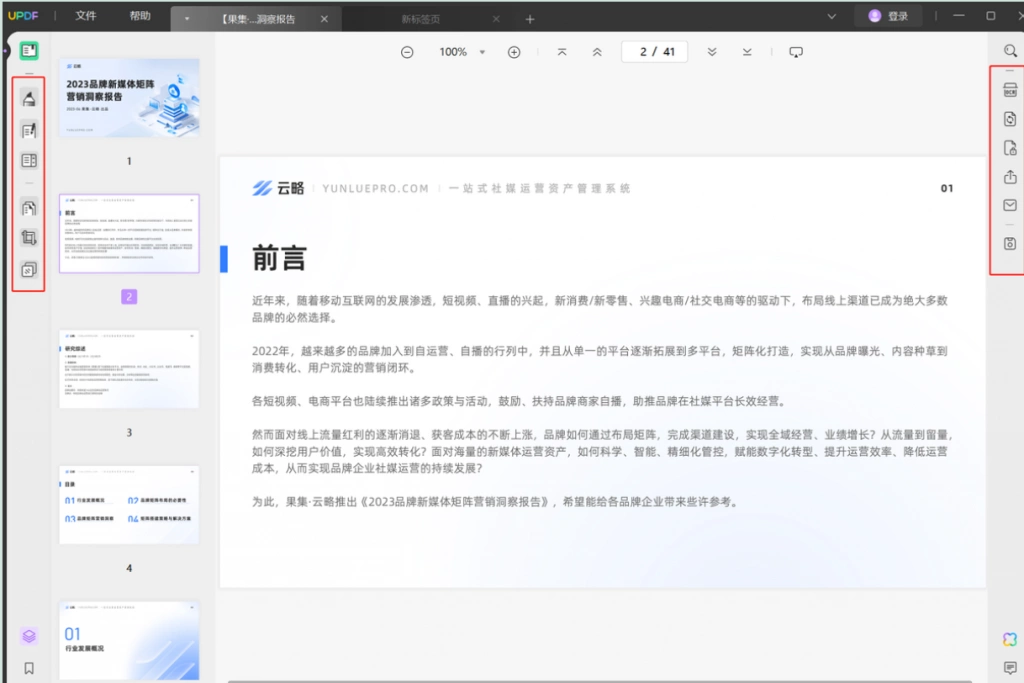Click the 登录 login button
The width and height of the screenshot is (1024, 683).
889,16
